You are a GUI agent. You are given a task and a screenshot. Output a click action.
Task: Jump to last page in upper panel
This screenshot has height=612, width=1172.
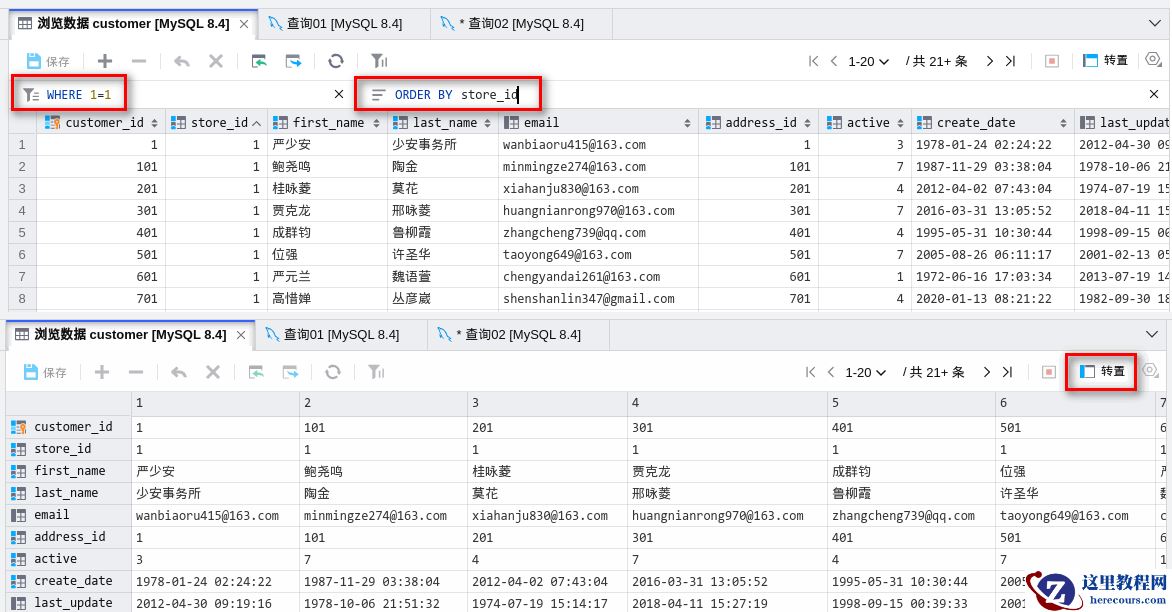tap(1011, 61)
